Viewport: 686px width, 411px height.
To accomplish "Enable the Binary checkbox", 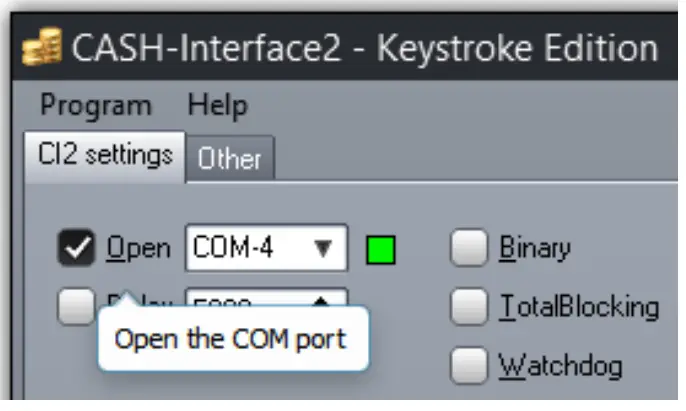I will pyautogui.click(x=469, y=248).
